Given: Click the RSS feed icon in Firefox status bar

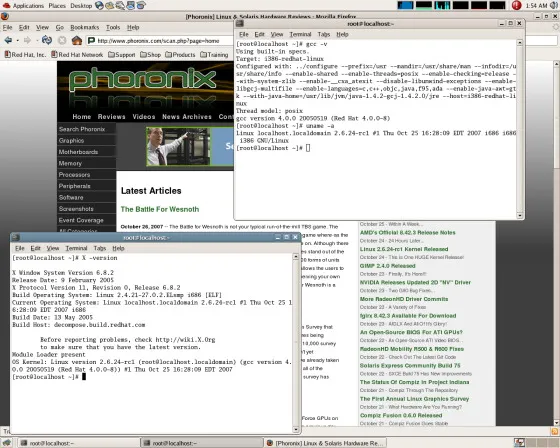Looking at the screenshot, I should 555,431.
